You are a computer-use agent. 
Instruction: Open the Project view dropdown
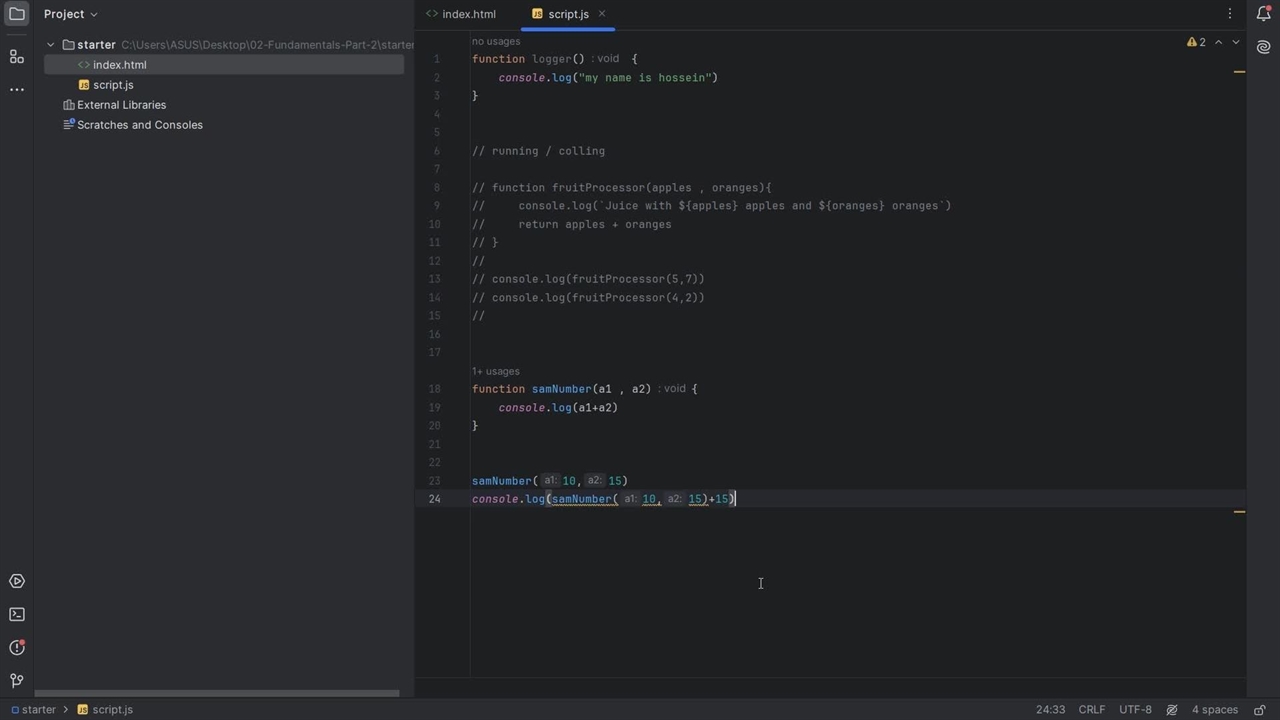(71, 14)
